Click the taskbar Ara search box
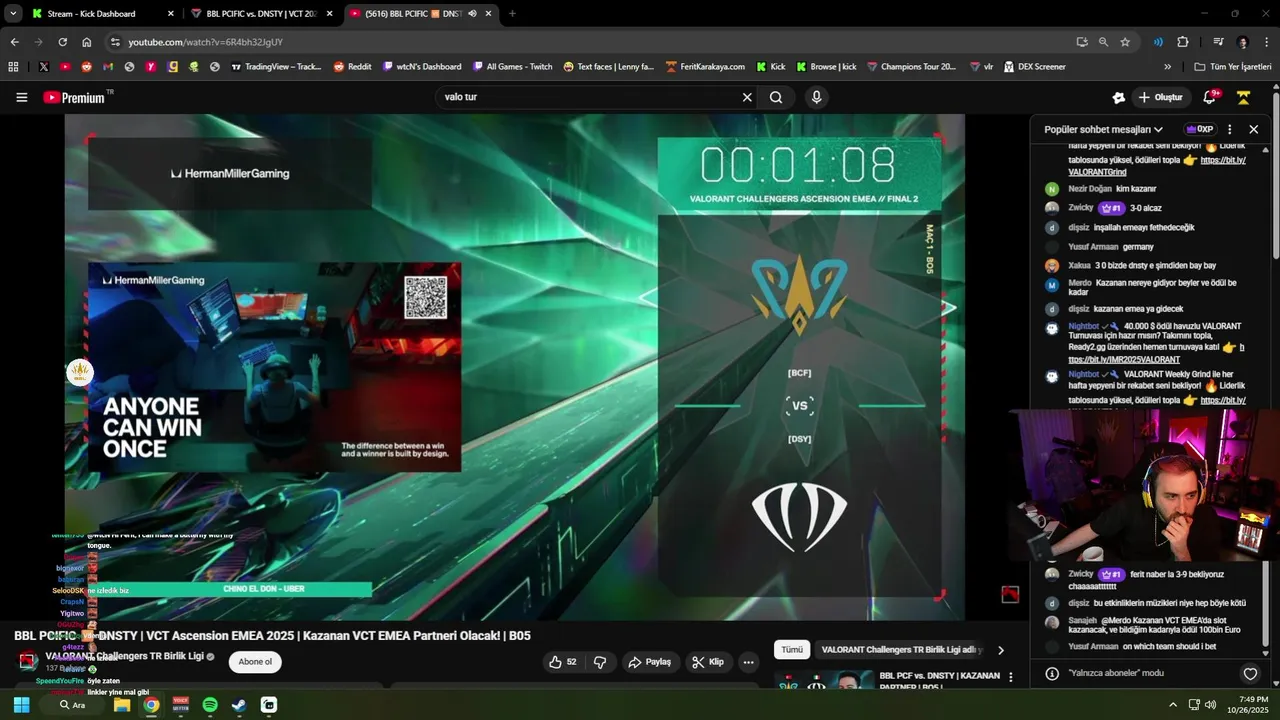The height and width of the screenshot is (720, 1280). [72, 705]
